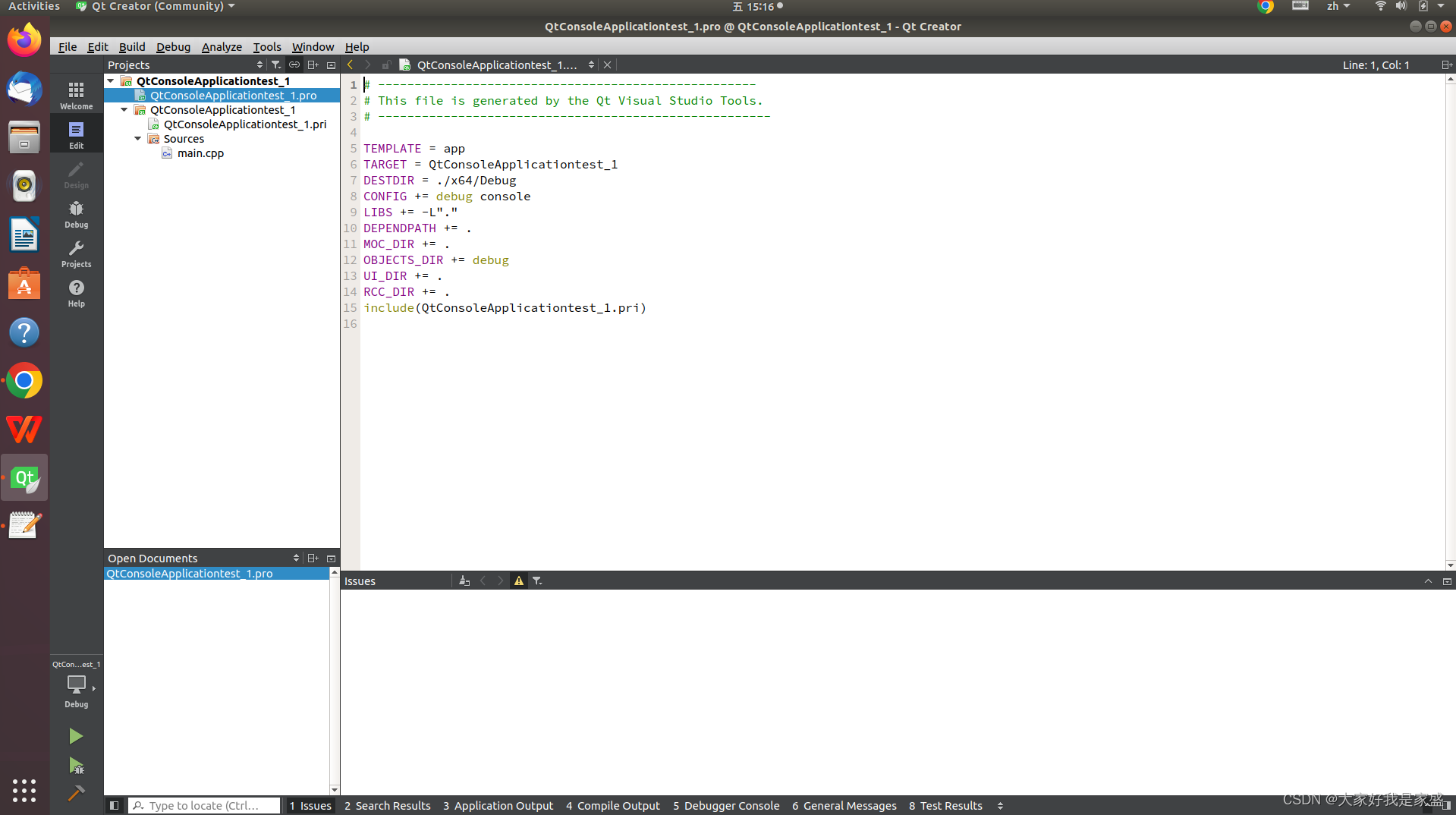Open Projects mode with wrench icon
This screenshot has height=815, width=1456.
(77, 253)
